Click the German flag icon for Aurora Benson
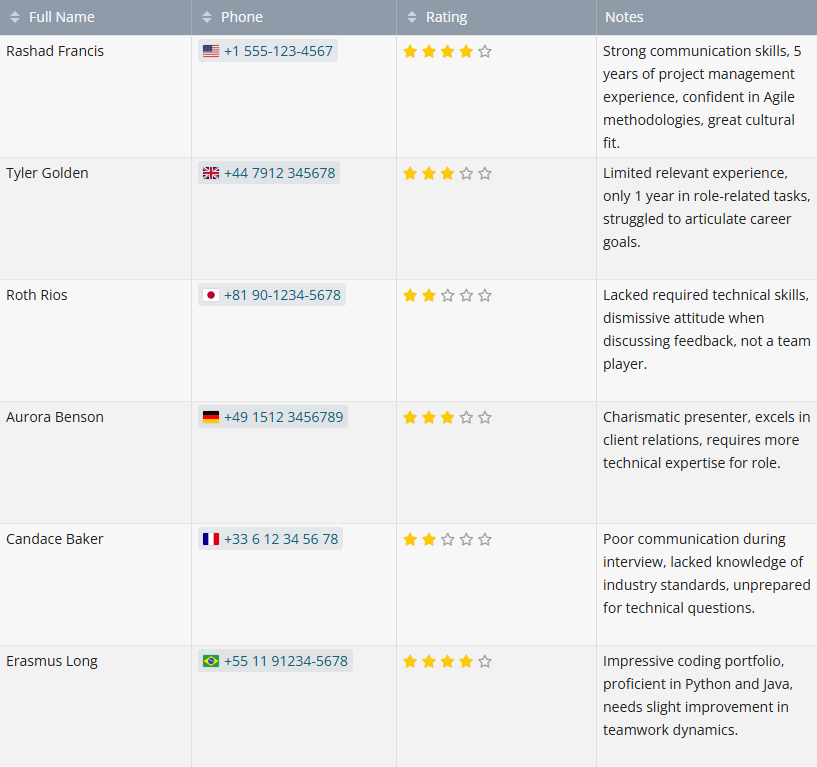The image size is (817, 767). pyautogui.click(x=211, y=417)
